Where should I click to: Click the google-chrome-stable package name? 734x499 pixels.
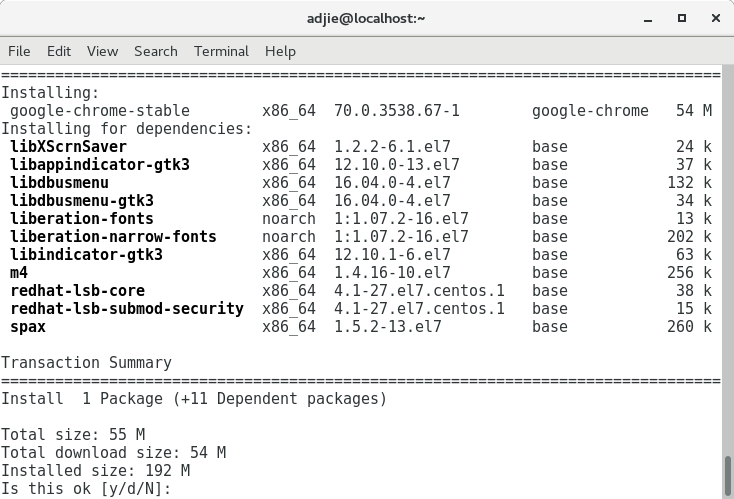(x=100, y=111)
